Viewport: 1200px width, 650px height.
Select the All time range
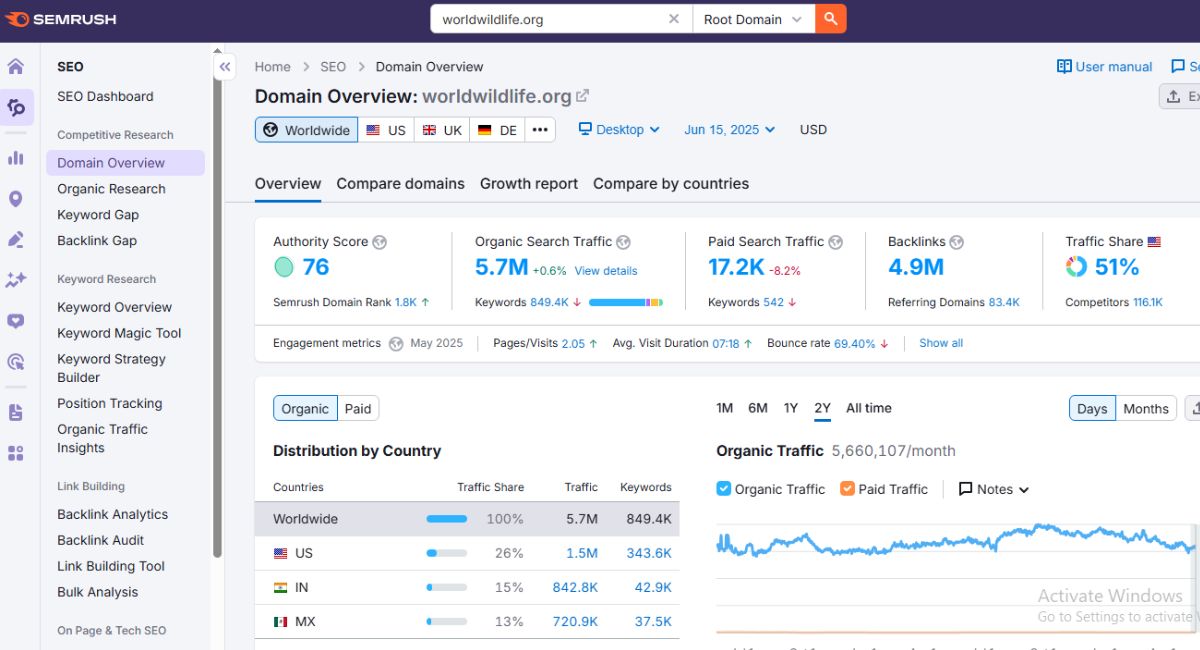(x=869, y=408)
